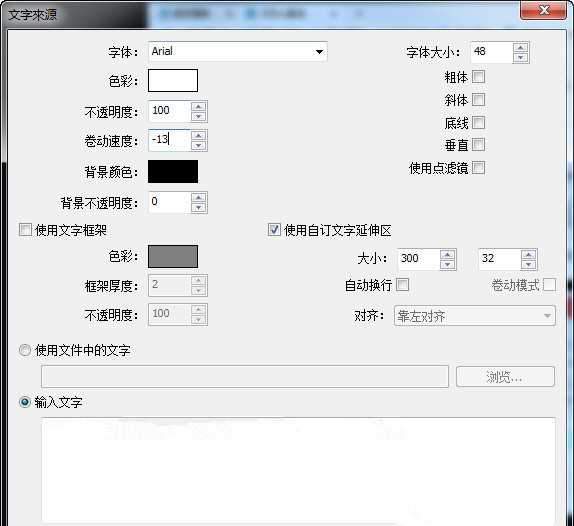Click the 浏览... browse button

point(506,376)
